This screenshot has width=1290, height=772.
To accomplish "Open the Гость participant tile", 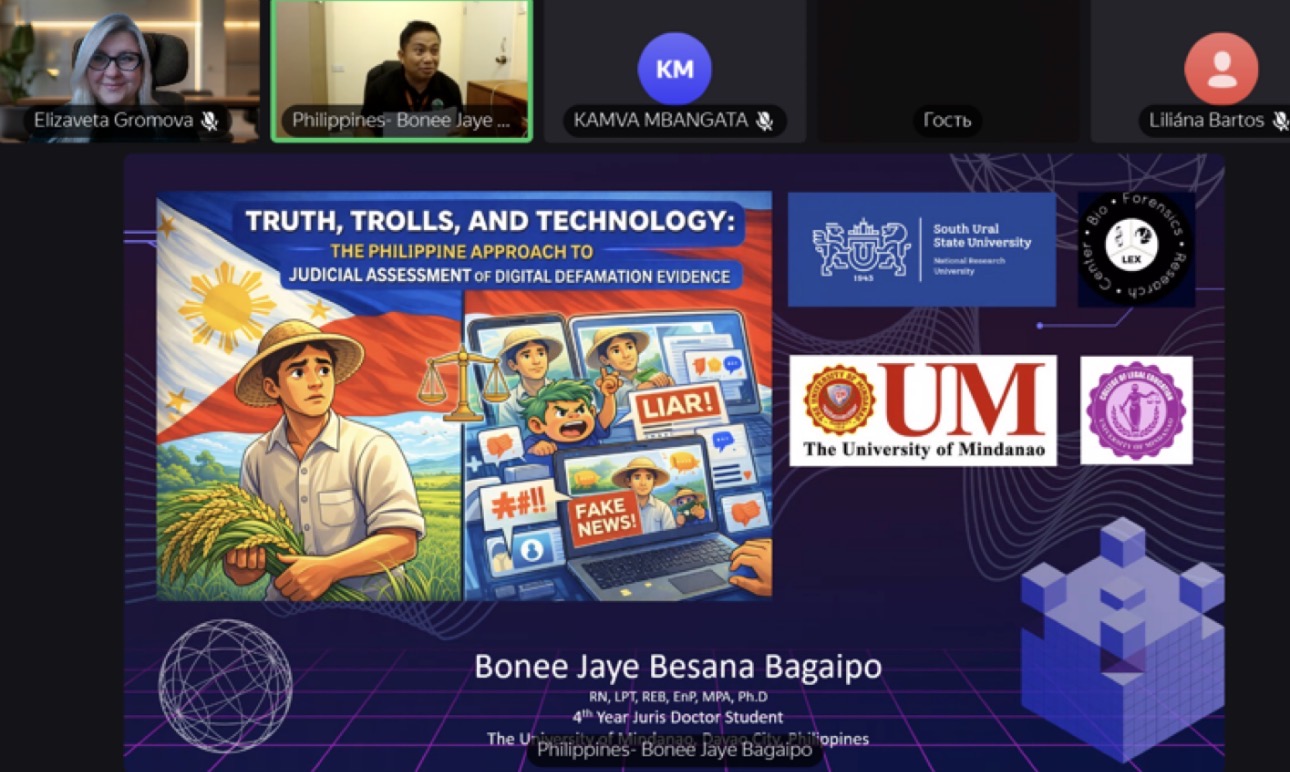I will pos(947,71).
